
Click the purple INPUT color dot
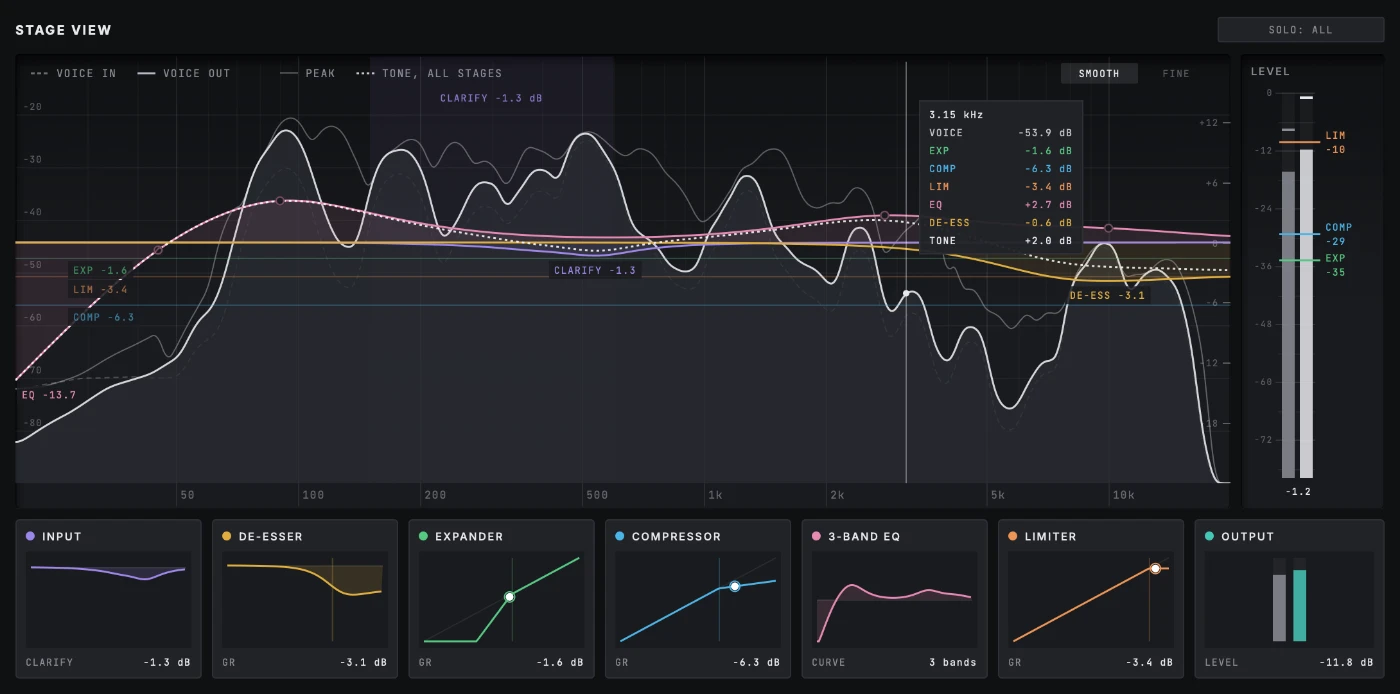coord(31,537)
